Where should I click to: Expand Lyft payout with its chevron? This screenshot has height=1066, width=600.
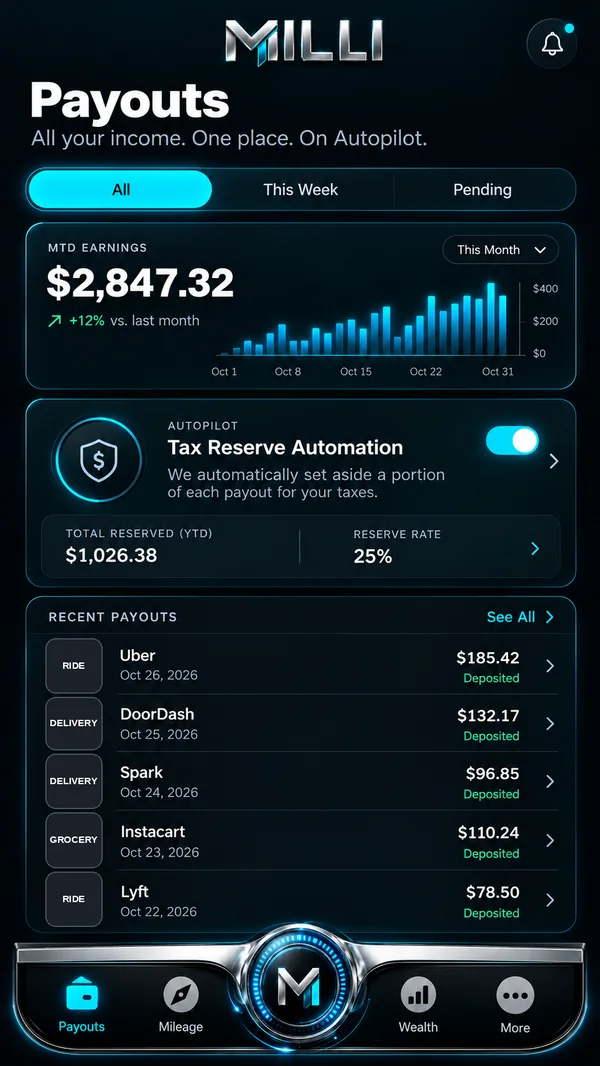550,900
